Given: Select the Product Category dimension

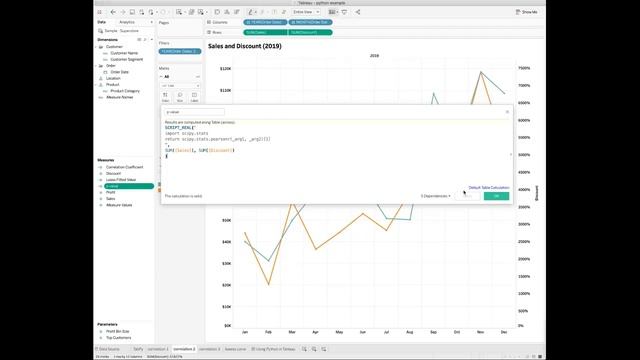Looking at the screenshot, I should (125, 91).
